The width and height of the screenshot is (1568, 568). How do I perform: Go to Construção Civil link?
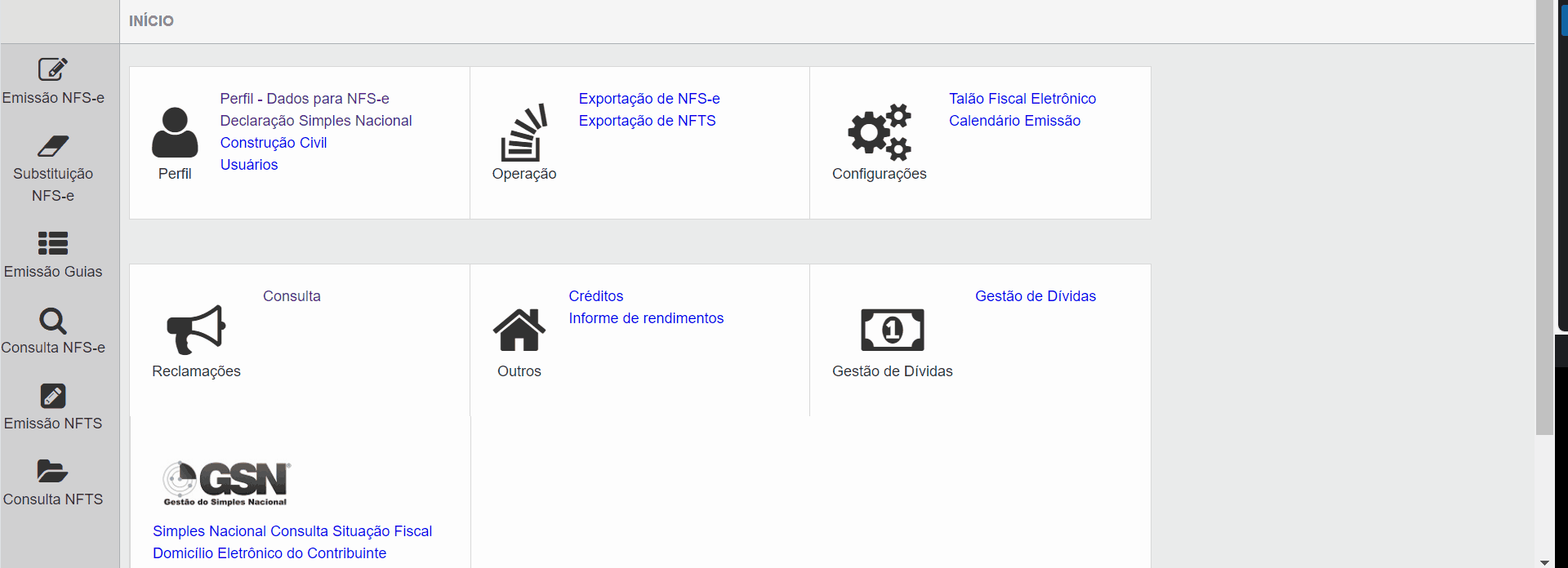tap(274, 143)
